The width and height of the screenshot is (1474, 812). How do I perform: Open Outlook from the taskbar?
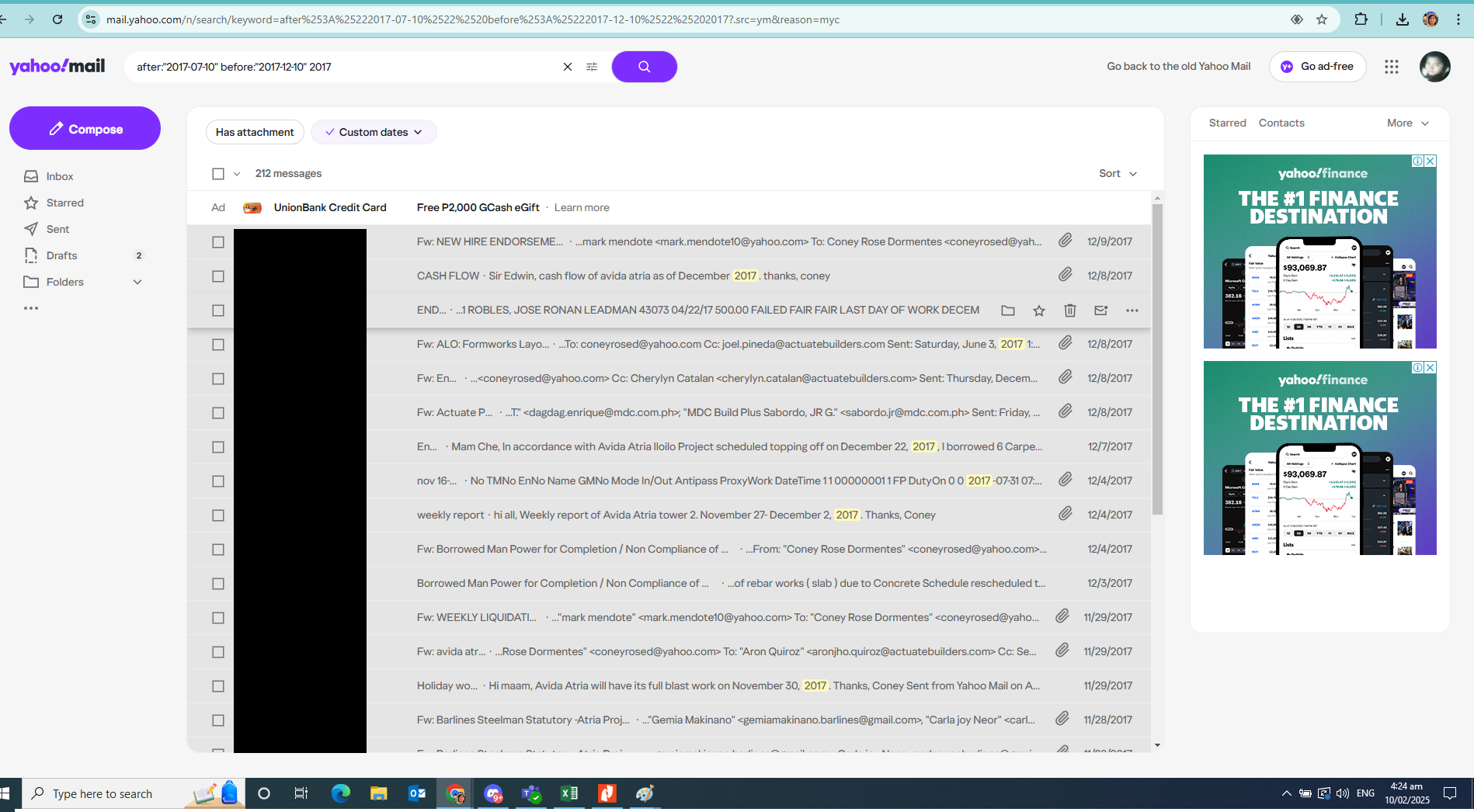[x=417, y=793]
